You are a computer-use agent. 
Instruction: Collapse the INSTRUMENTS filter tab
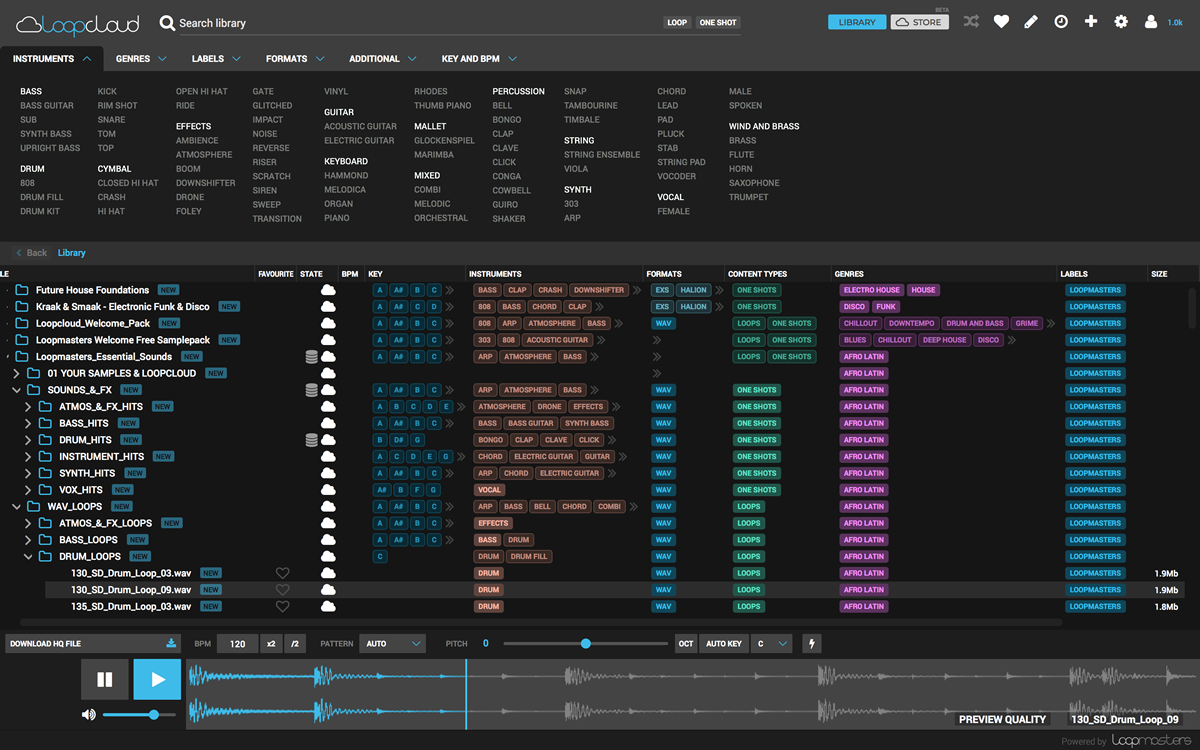coord(52,59)
